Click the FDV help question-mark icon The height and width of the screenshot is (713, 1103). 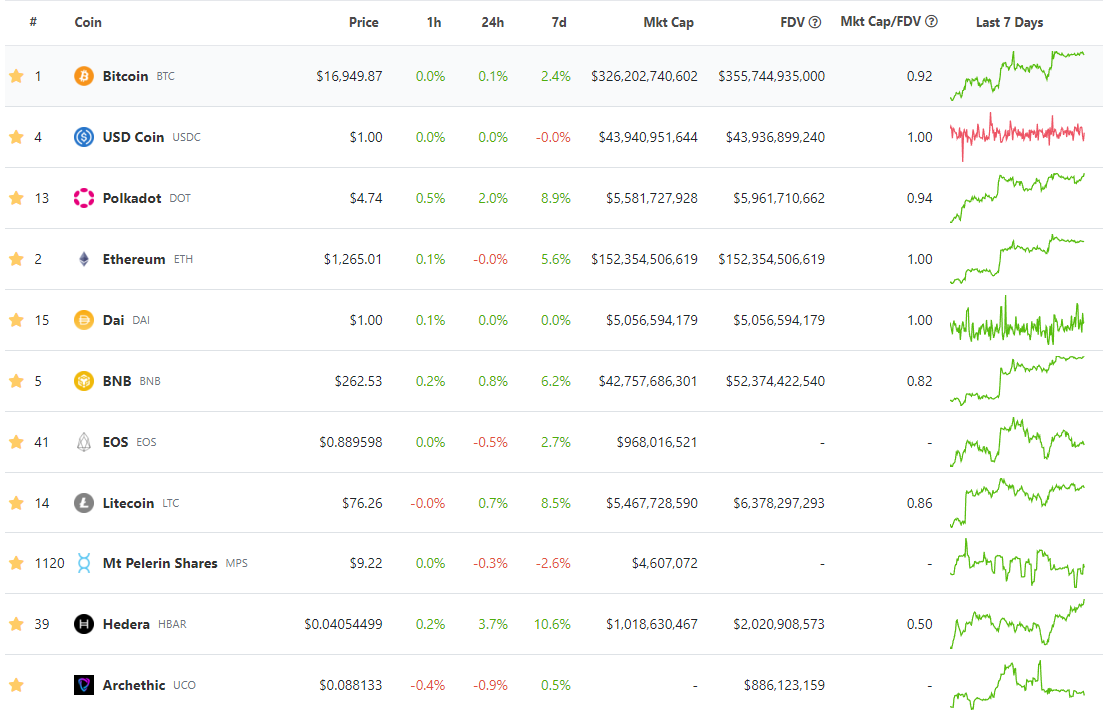[x=815, y=23]
